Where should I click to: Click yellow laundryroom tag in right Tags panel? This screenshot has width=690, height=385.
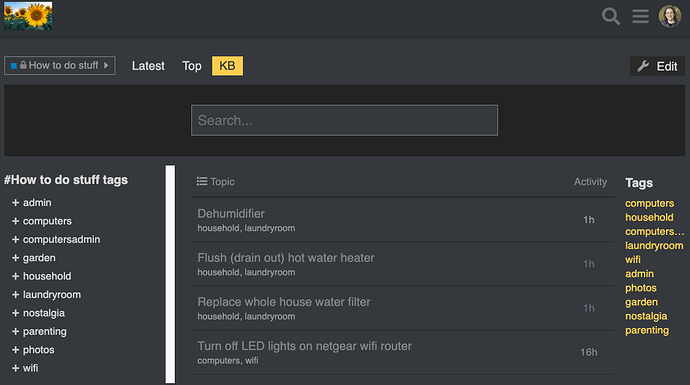click(654, 246)
